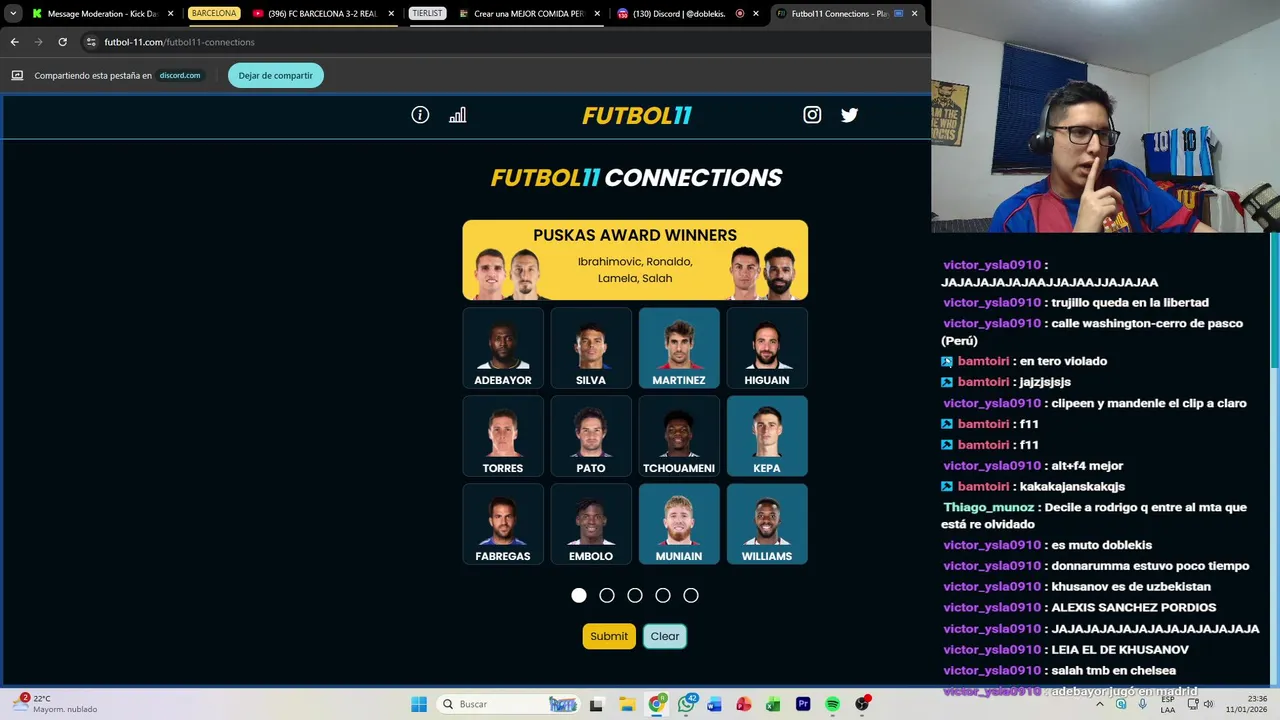Deselect the Martinez player card
The height and width of the screenshot is (720, 1280).
pyautogui.click(x=679, y=348)
